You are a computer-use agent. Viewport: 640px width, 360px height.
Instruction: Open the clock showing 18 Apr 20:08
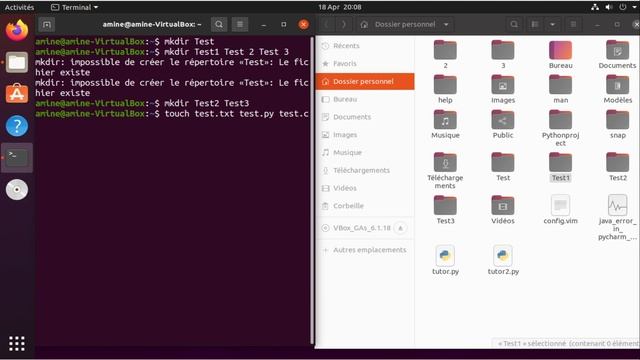(x=340, y=7)
